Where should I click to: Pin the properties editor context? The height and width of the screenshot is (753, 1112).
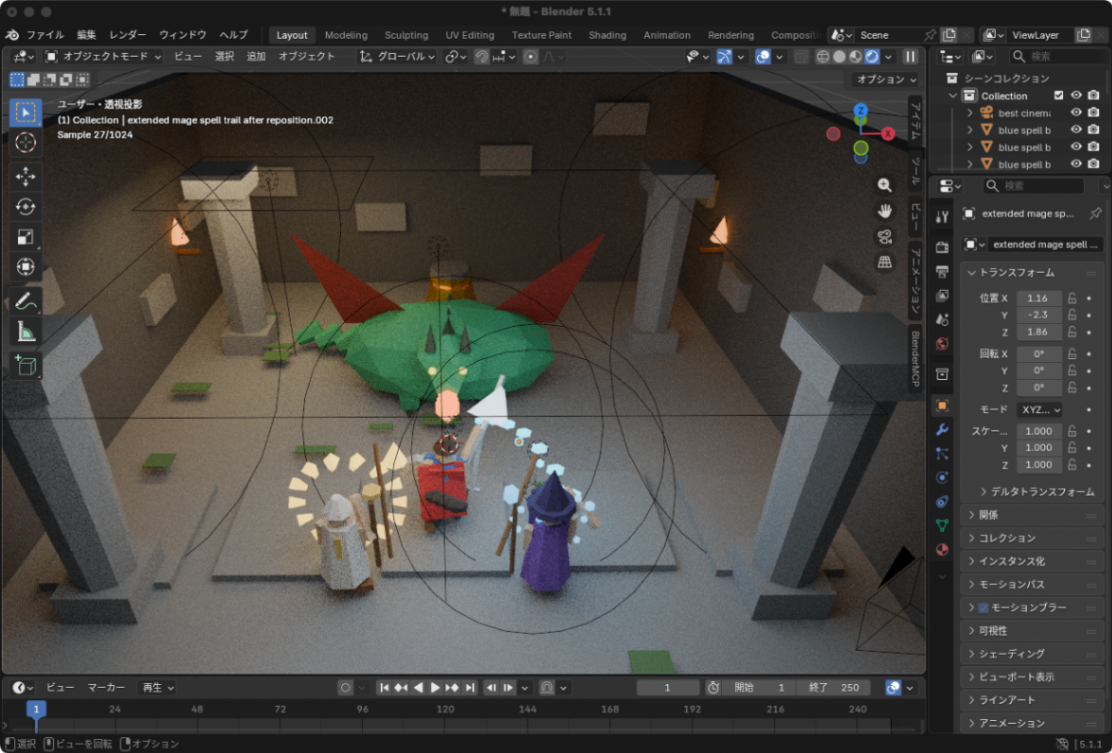click(1095, 213)
